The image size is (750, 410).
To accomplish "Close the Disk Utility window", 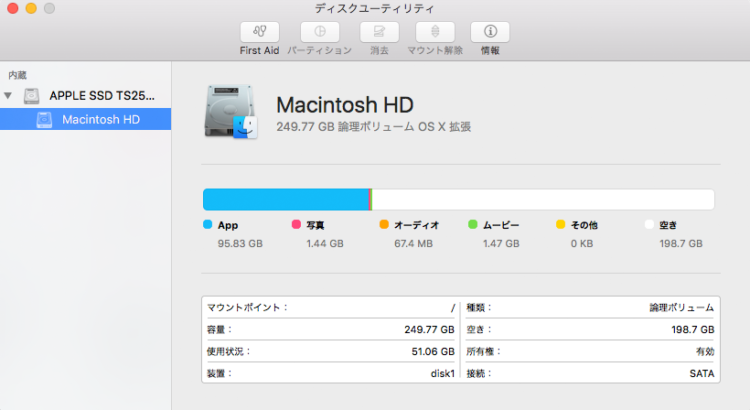I will point(13,8).
